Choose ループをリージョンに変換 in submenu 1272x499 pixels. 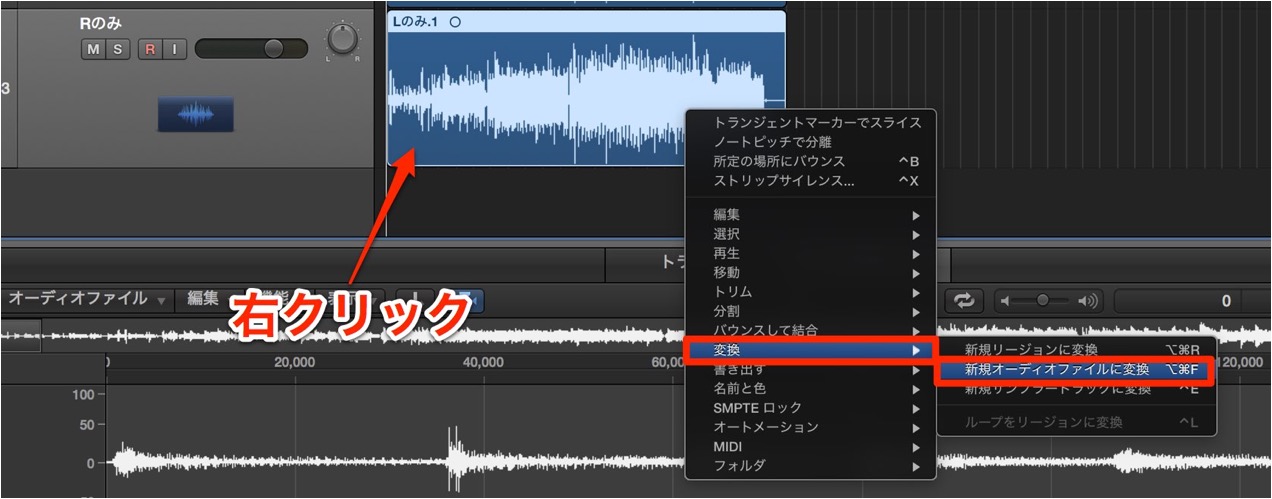pyautogui.click(x=1077, y=422)
